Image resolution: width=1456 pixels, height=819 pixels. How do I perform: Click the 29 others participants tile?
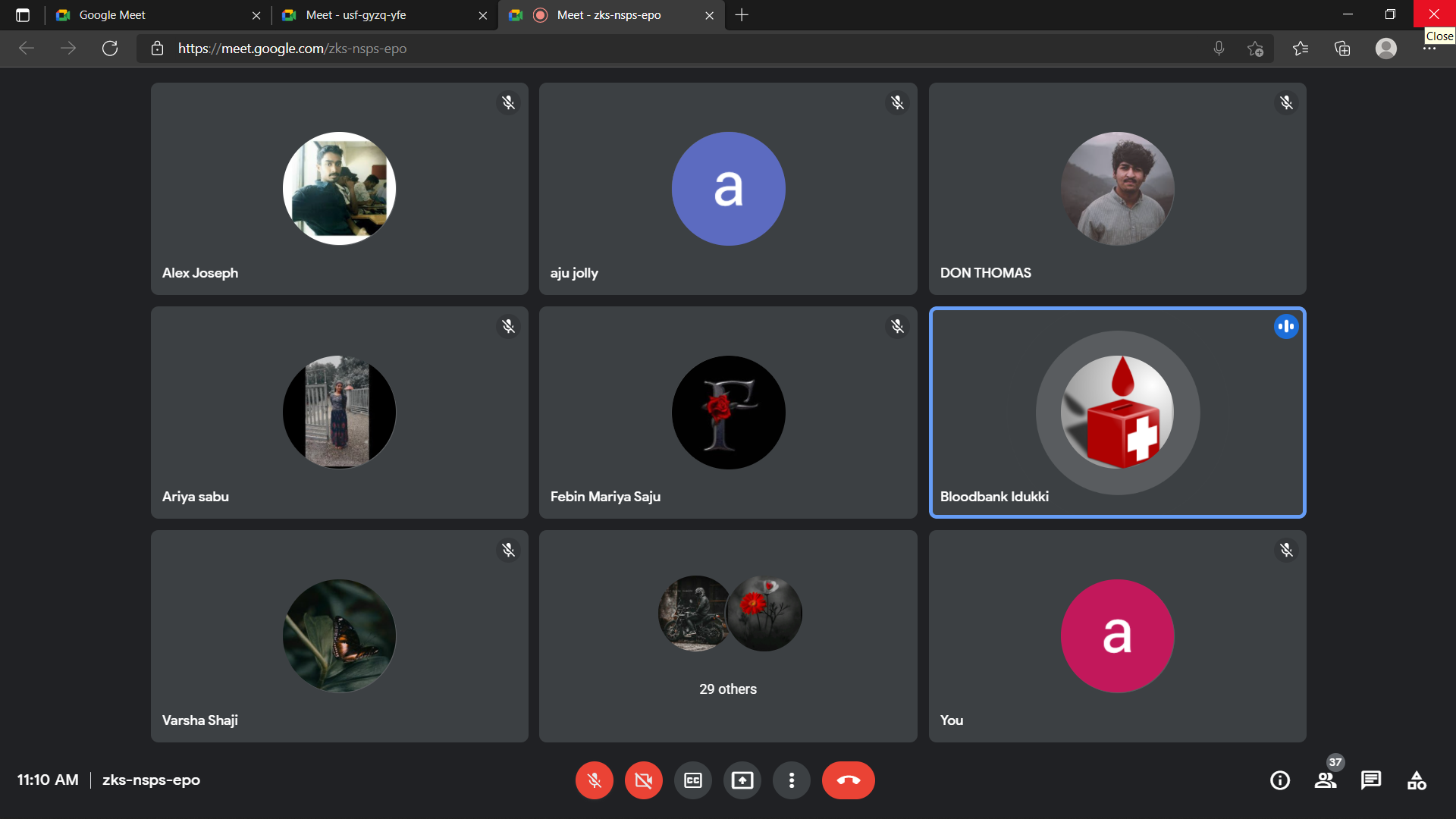tap(727, 636)
